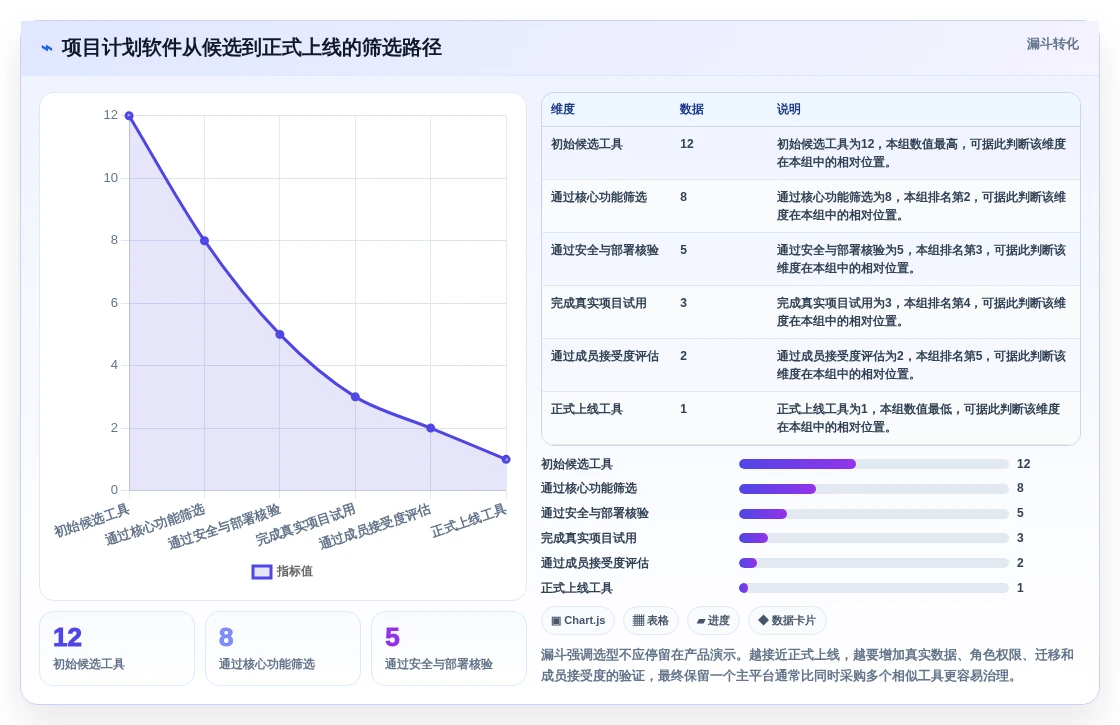Screen dimensions: 1120x725
Task: Select the 数据卡片 chip
Action: [x=787, y=620]
